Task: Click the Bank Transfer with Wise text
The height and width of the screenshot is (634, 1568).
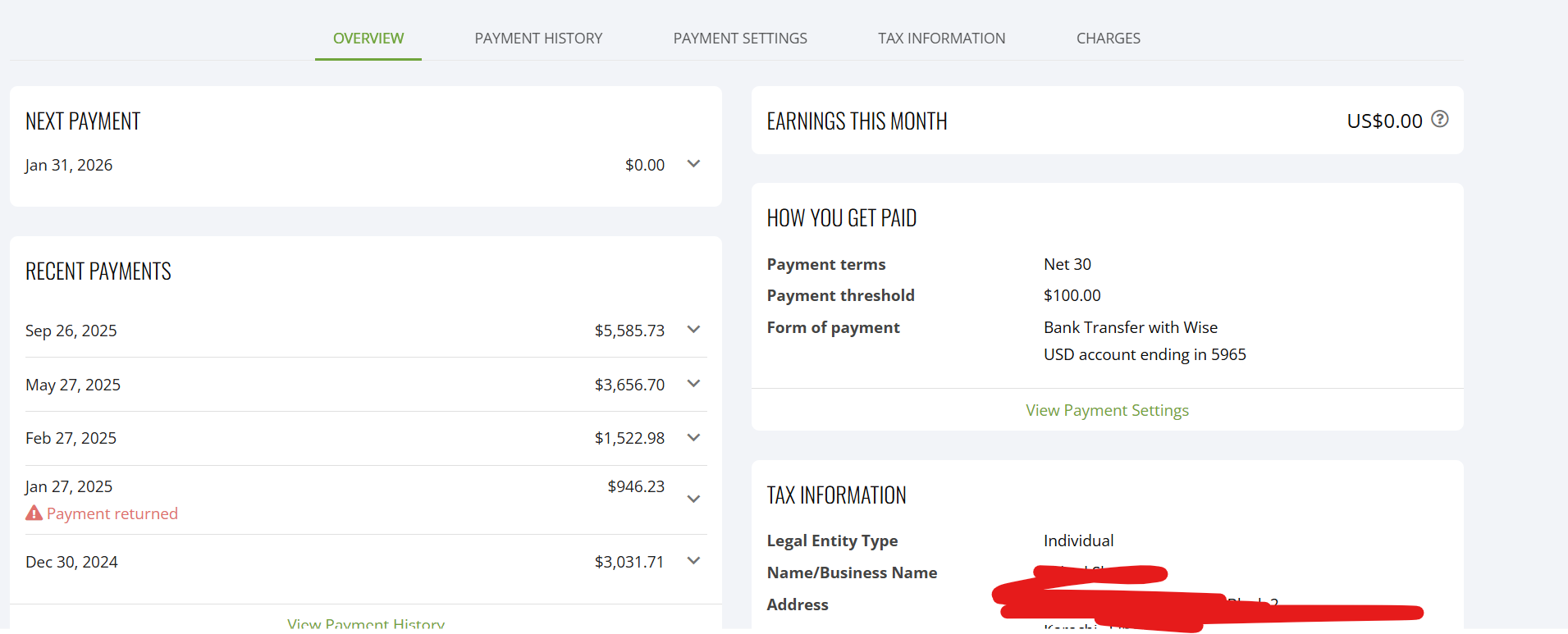Action: pos(1130,327)
